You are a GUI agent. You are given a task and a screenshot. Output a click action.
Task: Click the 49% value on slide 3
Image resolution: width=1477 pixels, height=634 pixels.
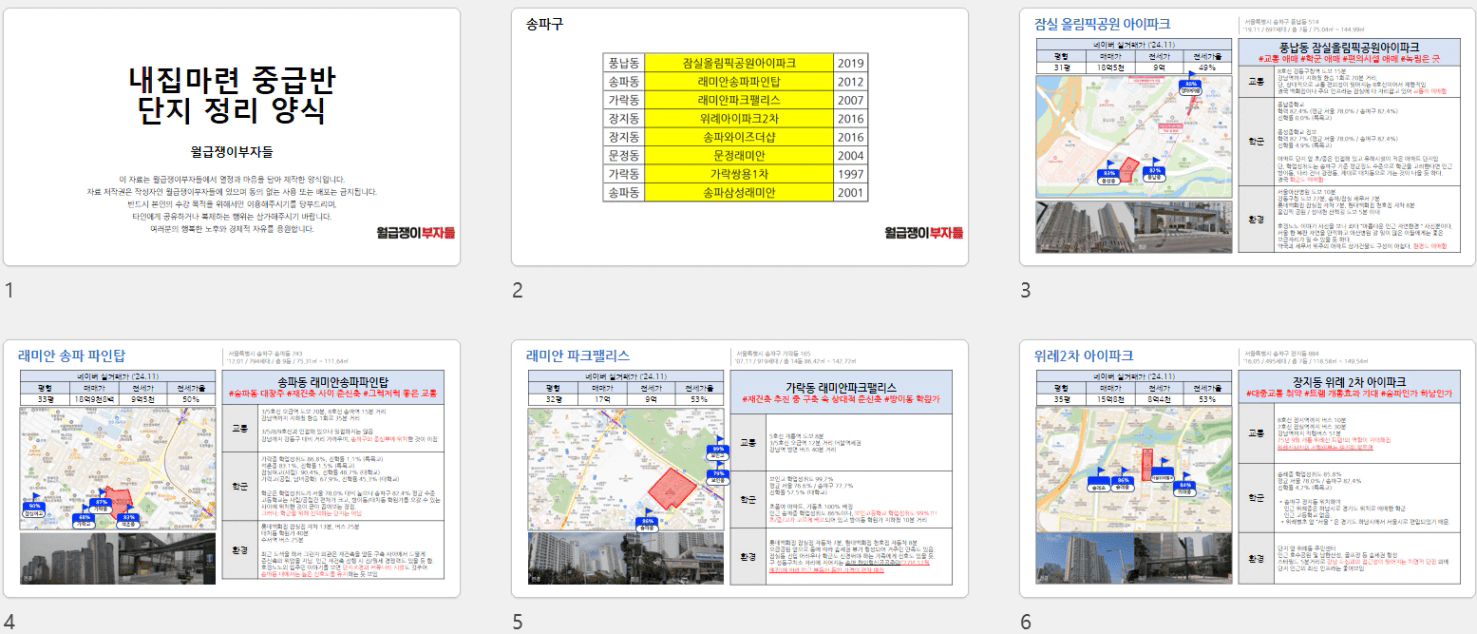[1207, 68]
